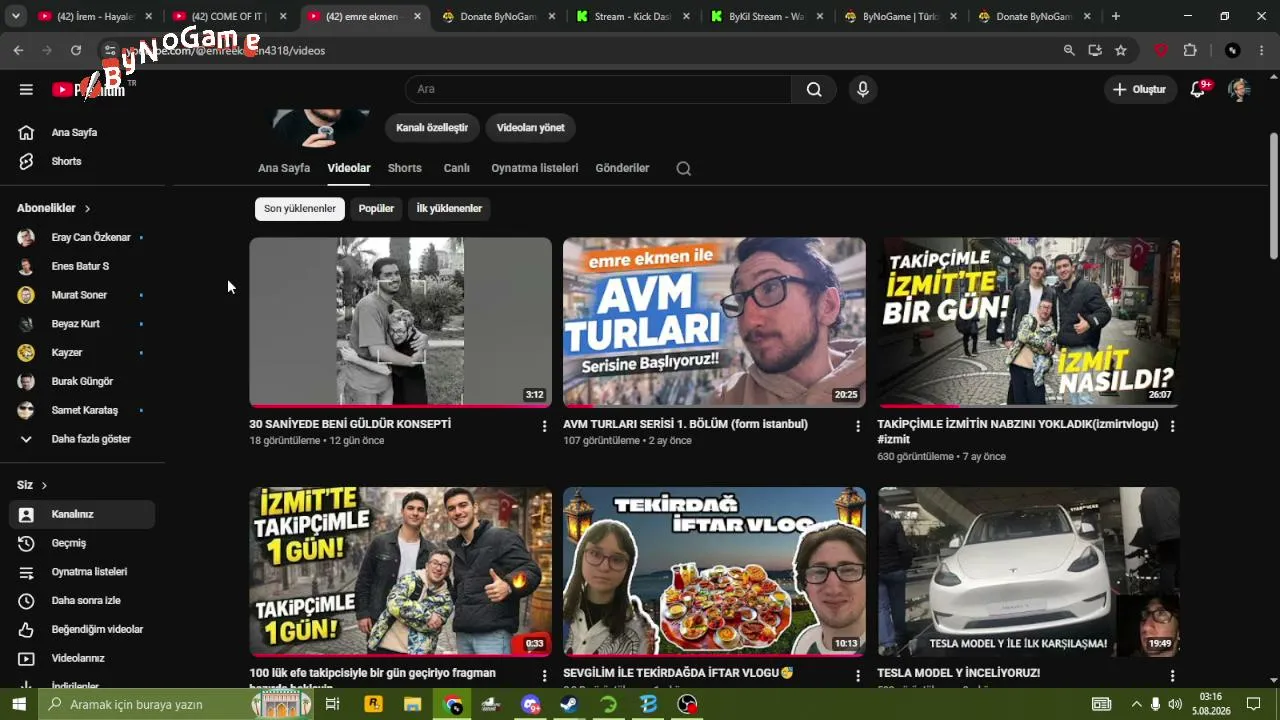Image resolution: width=1280 pixels, height=720 pixels.
Task: Open Daha sonra izle list
Action: point(82,601)
